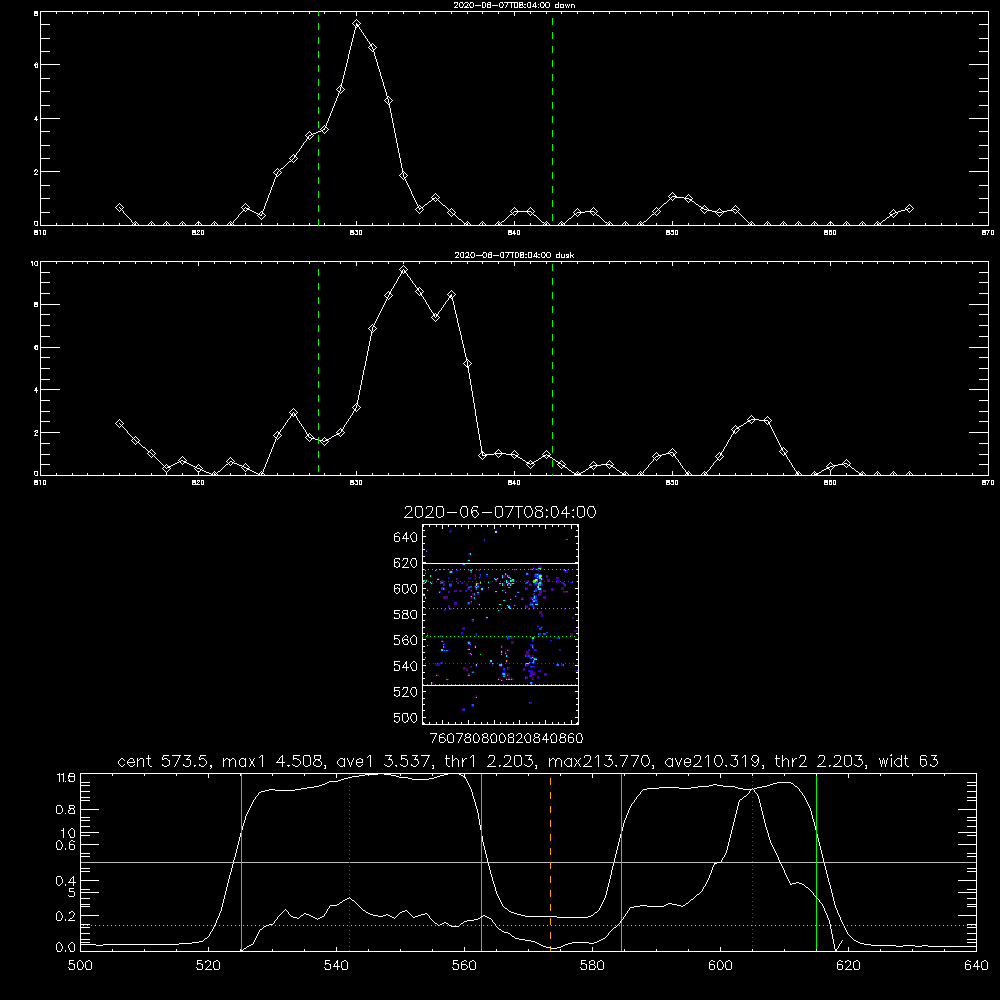Click the highest diamond marker in the dusk plot

pos(404,270)
